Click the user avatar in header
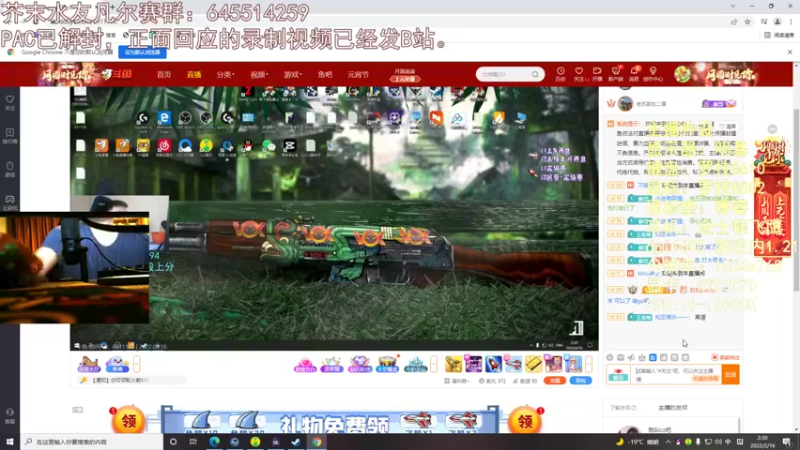Image resolution: width=800 pixels, height=450 pixels. pos(682,74)
